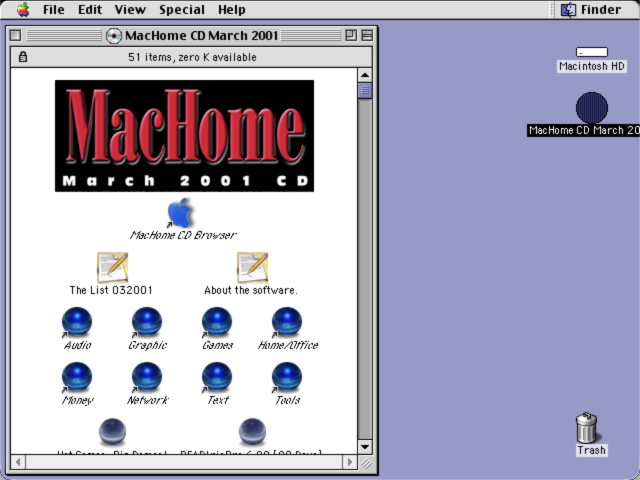Click the vertical scrollbar up arrow
Viewport: 640px width, 480px height.
pos(365,75)
